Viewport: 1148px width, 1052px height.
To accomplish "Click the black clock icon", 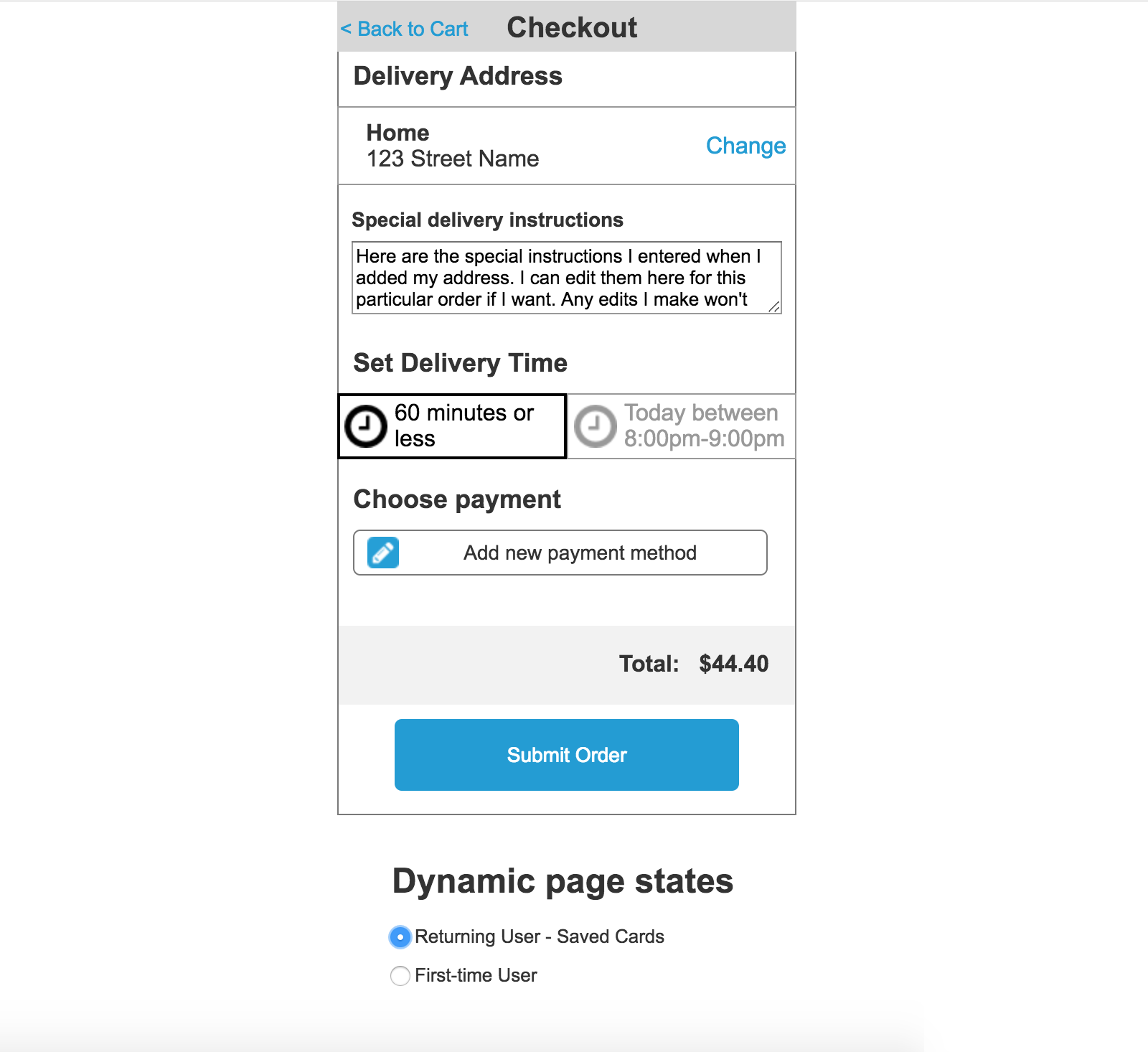I will tap(366, 426).
